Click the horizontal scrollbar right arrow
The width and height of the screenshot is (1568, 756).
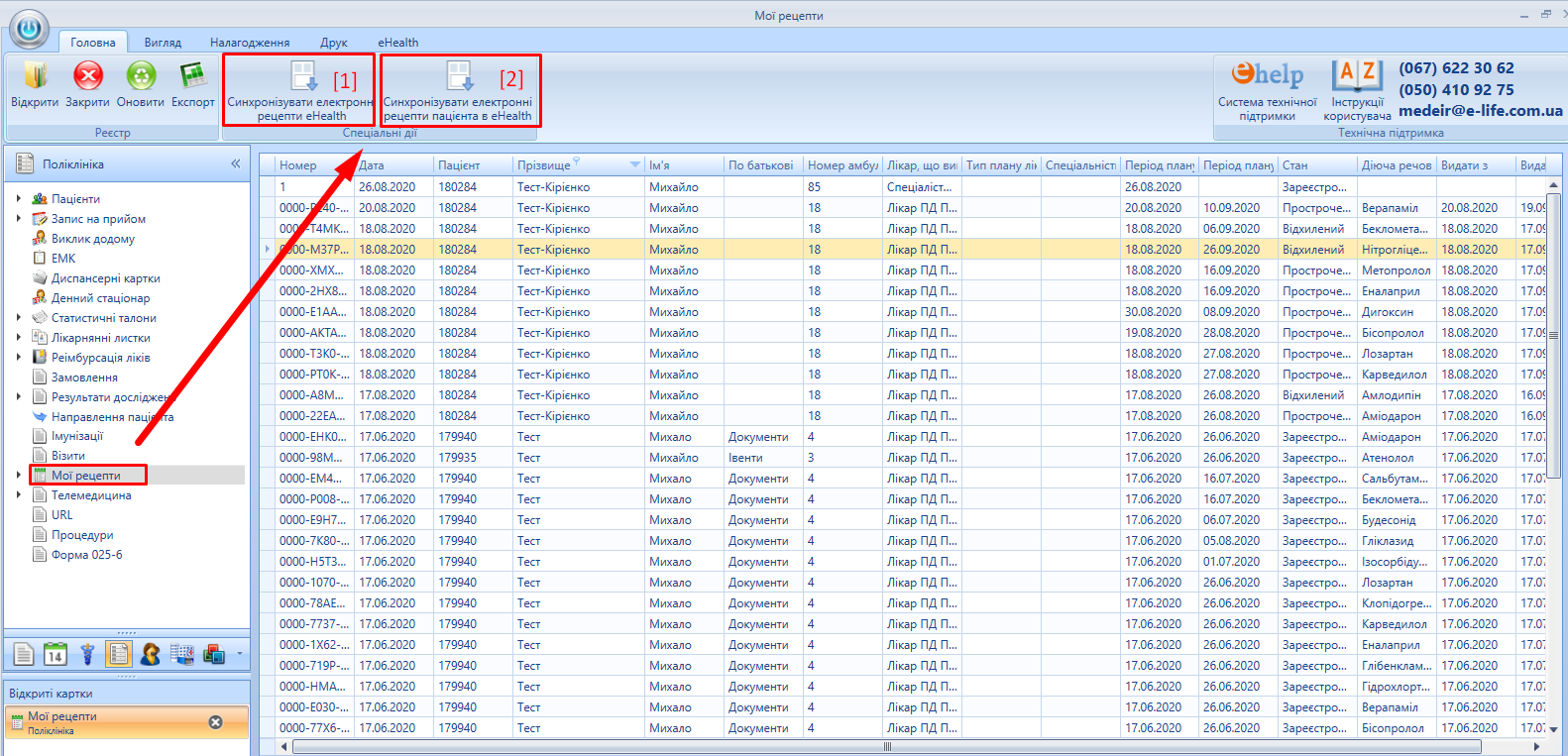[1539, 746]
